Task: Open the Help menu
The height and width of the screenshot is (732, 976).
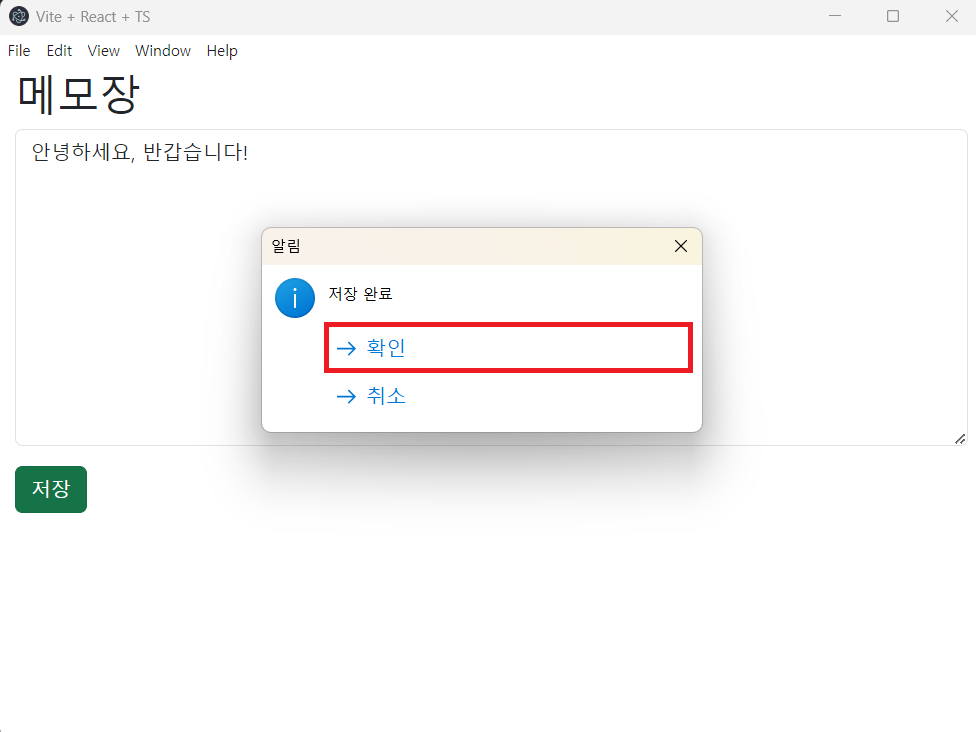Action: pos(222,51)
